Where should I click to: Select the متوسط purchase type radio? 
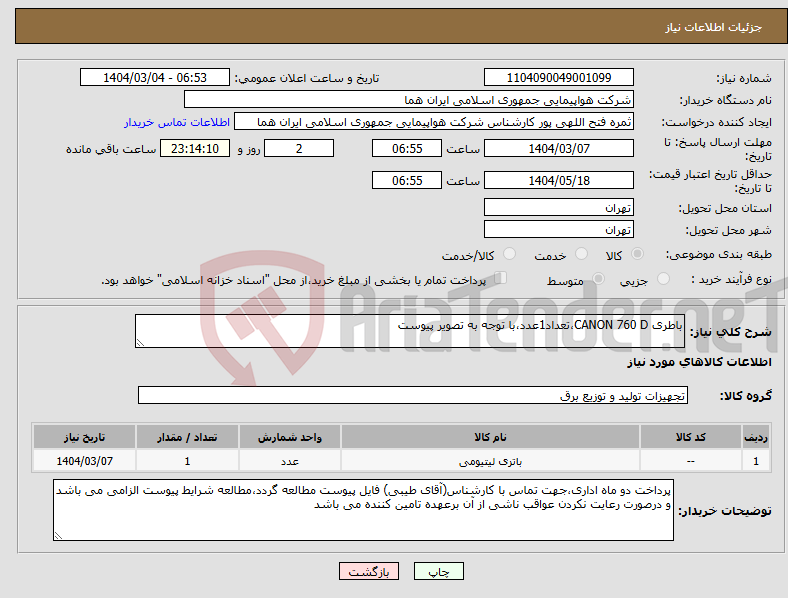click(x=598, y=278)
